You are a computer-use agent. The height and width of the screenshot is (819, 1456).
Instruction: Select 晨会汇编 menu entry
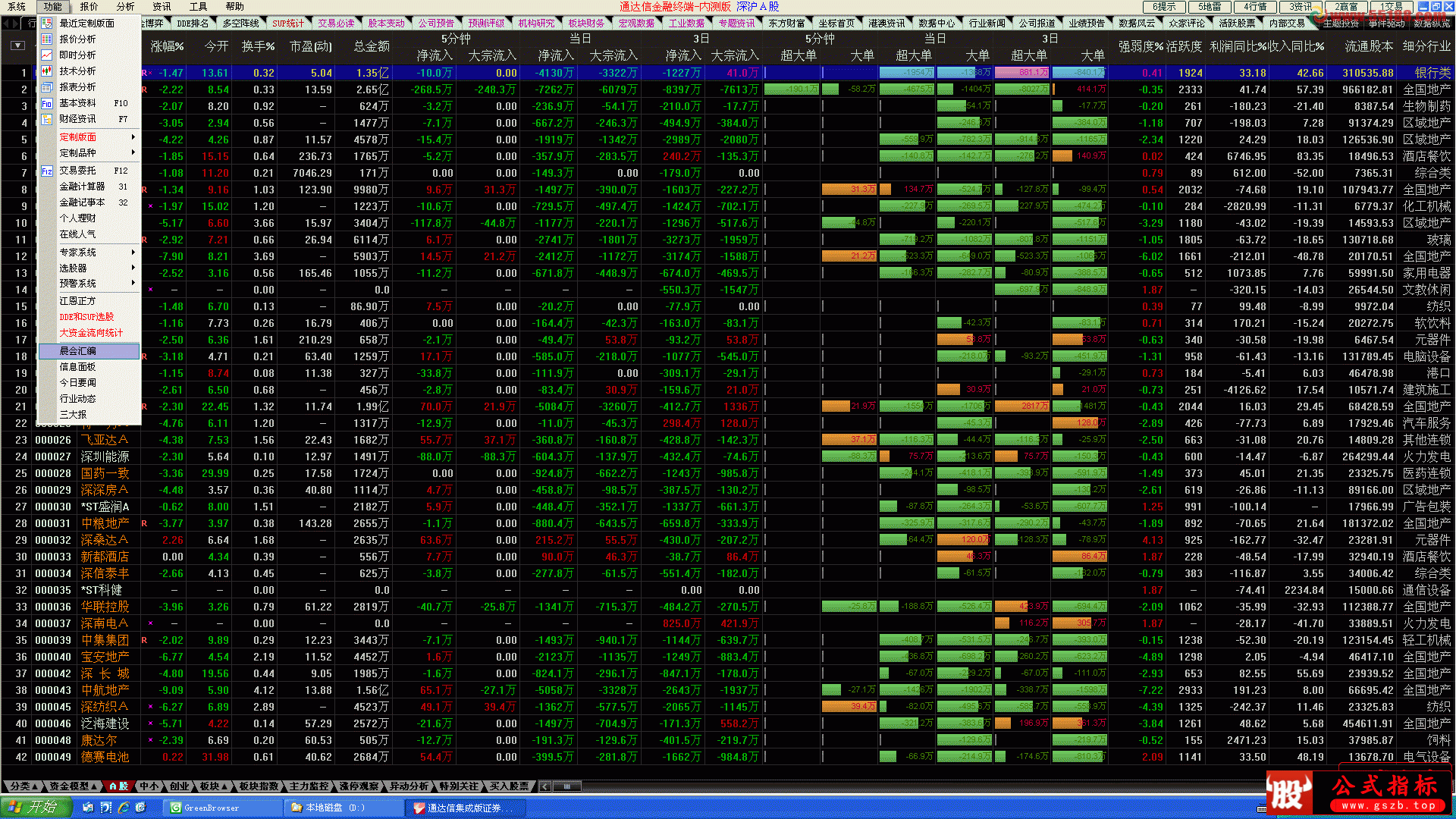(89, 351)
